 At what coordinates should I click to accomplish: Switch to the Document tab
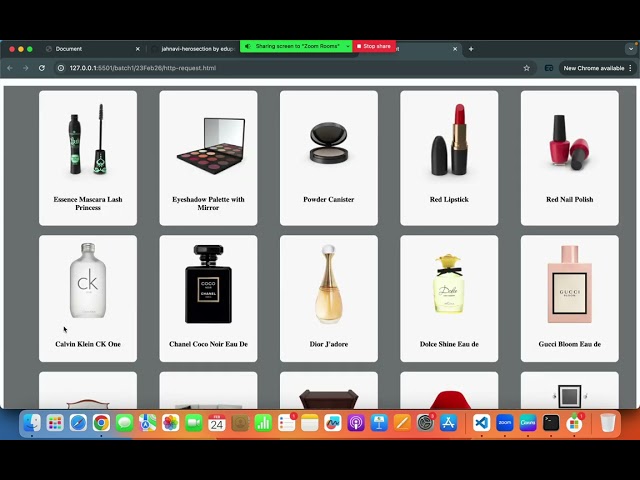pos(93,49)
